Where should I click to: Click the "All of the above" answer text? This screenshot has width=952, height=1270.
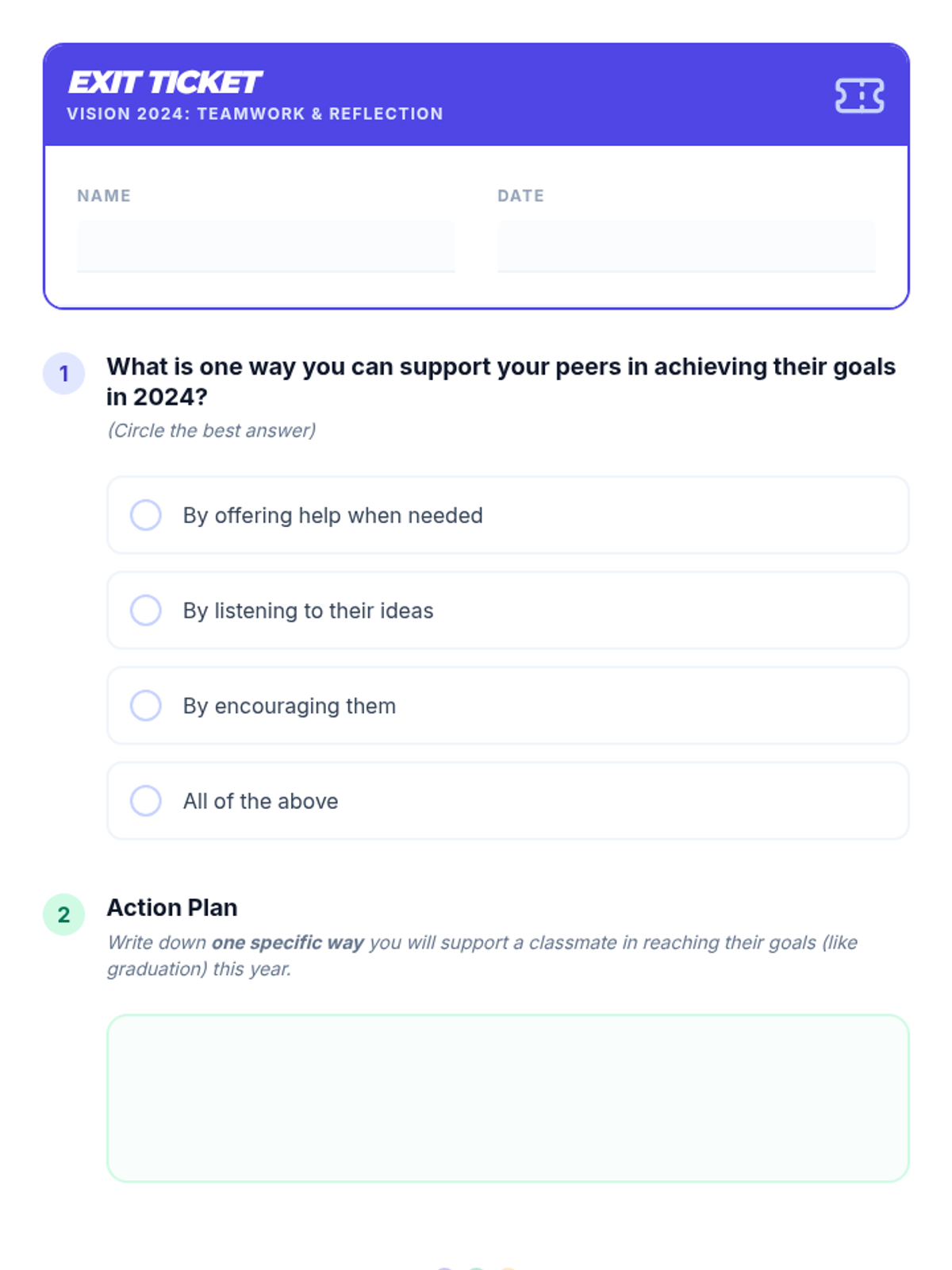(x=260, y=802)
